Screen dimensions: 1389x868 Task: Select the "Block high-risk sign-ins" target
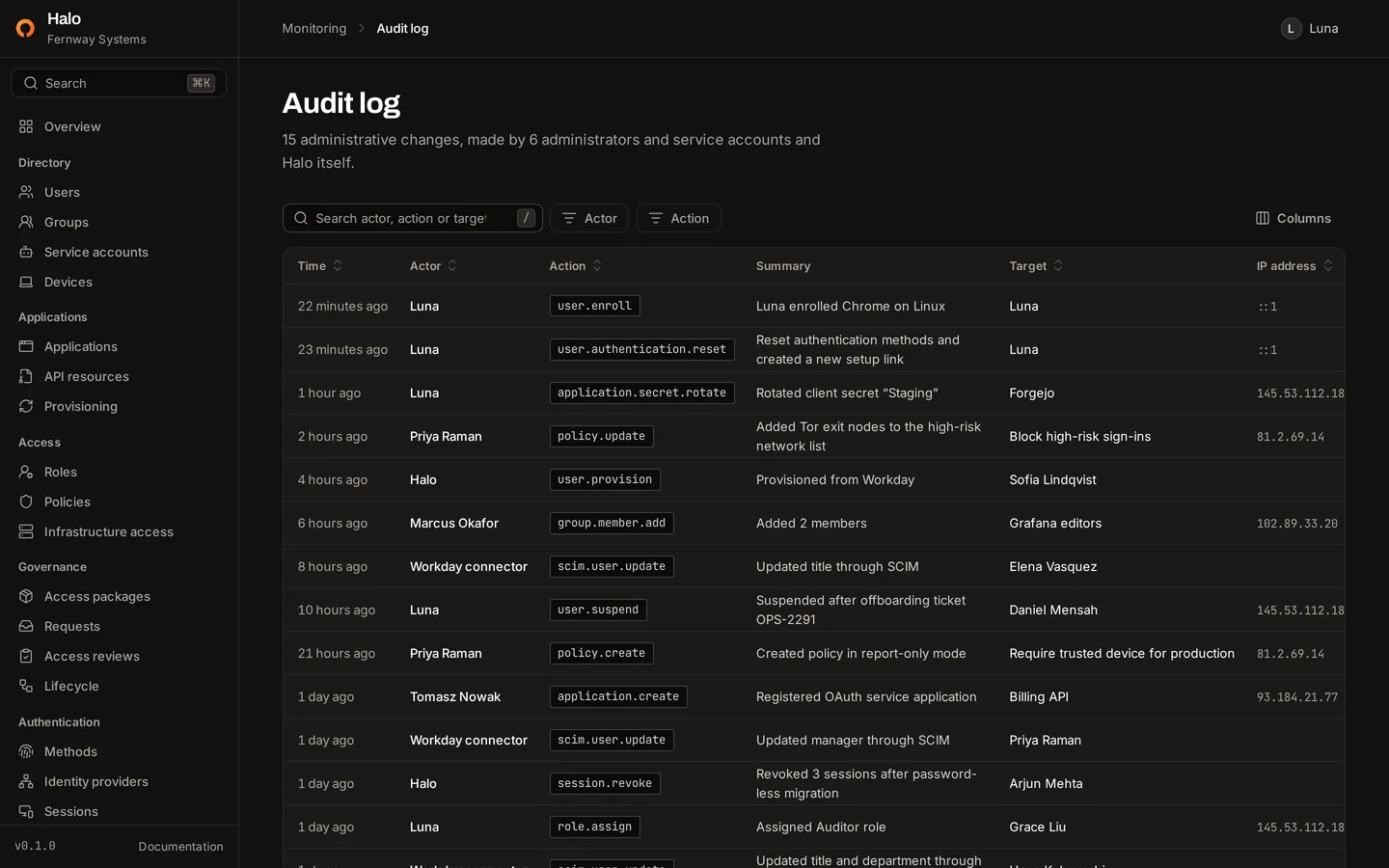point(1079,436)
